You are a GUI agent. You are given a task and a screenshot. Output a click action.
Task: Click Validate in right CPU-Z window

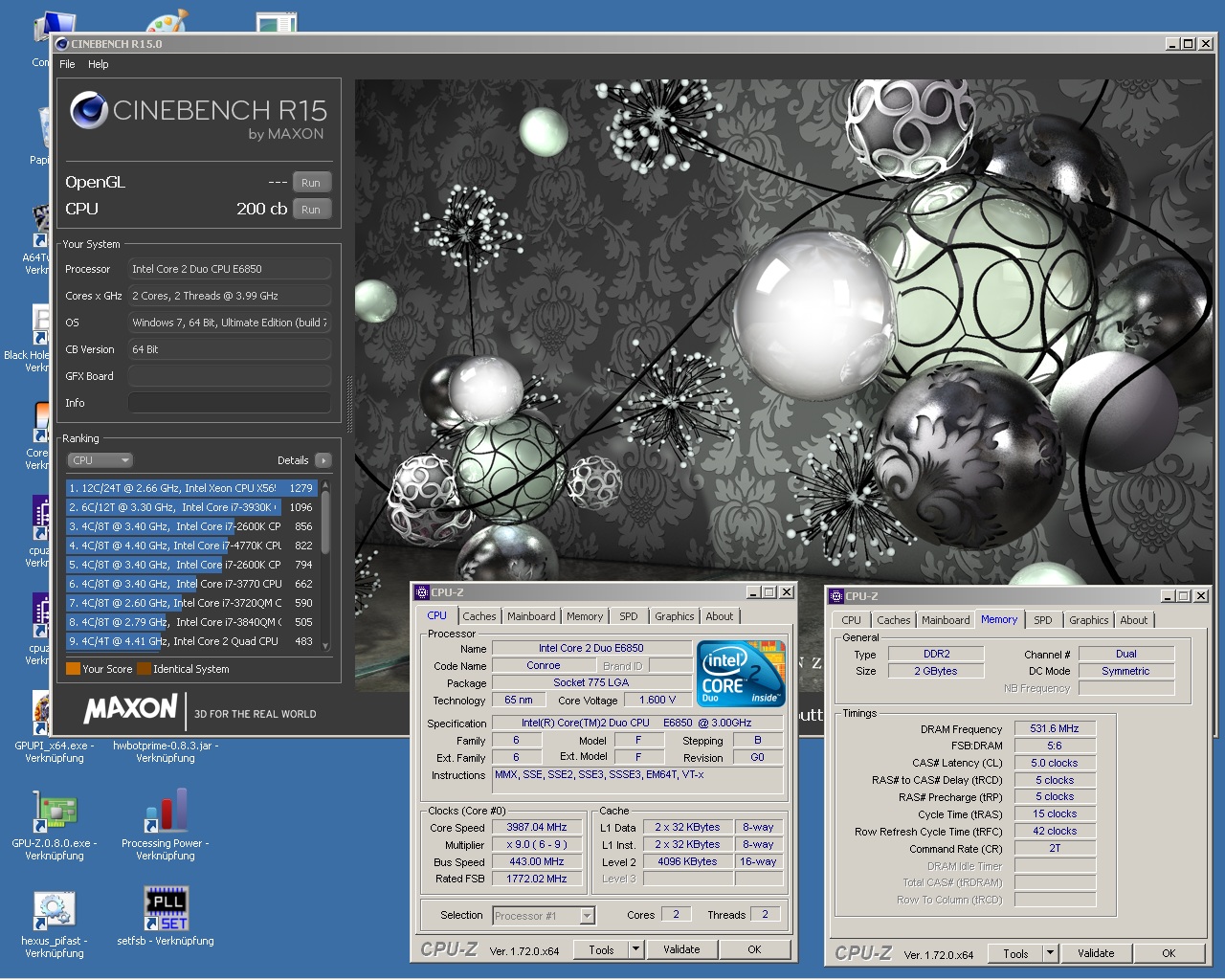pos(1096,953)
